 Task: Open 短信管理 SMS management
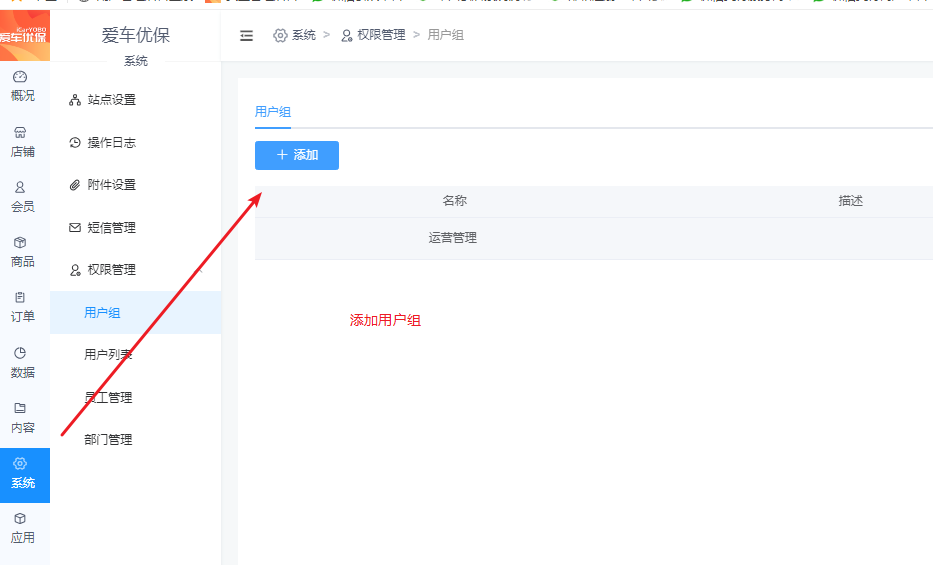pyautogui.click(x=135, y=228)
